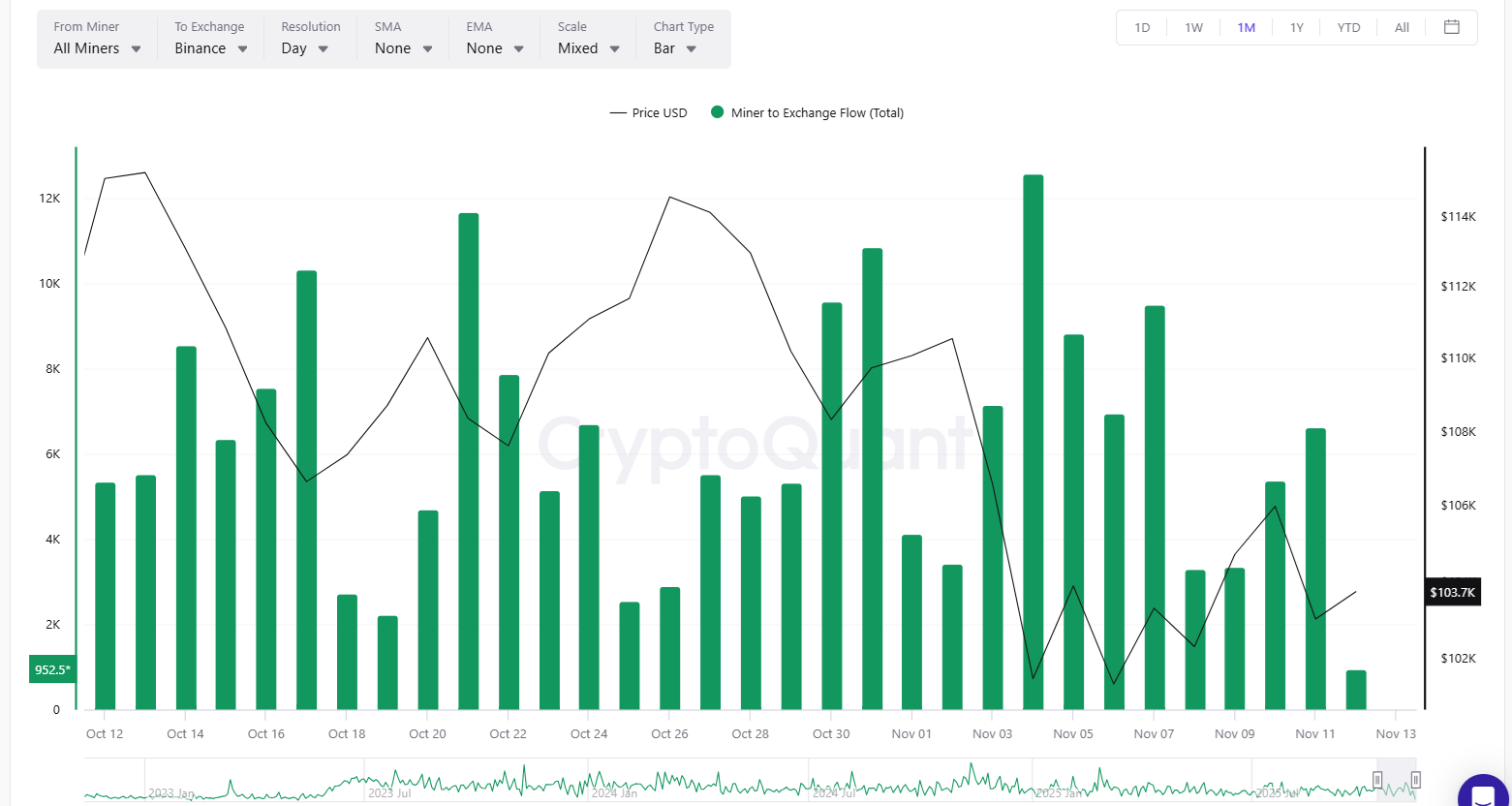Screen dimensions: 1512x806
Task: Open the EMA dropdown
Action: pos(495,48)
